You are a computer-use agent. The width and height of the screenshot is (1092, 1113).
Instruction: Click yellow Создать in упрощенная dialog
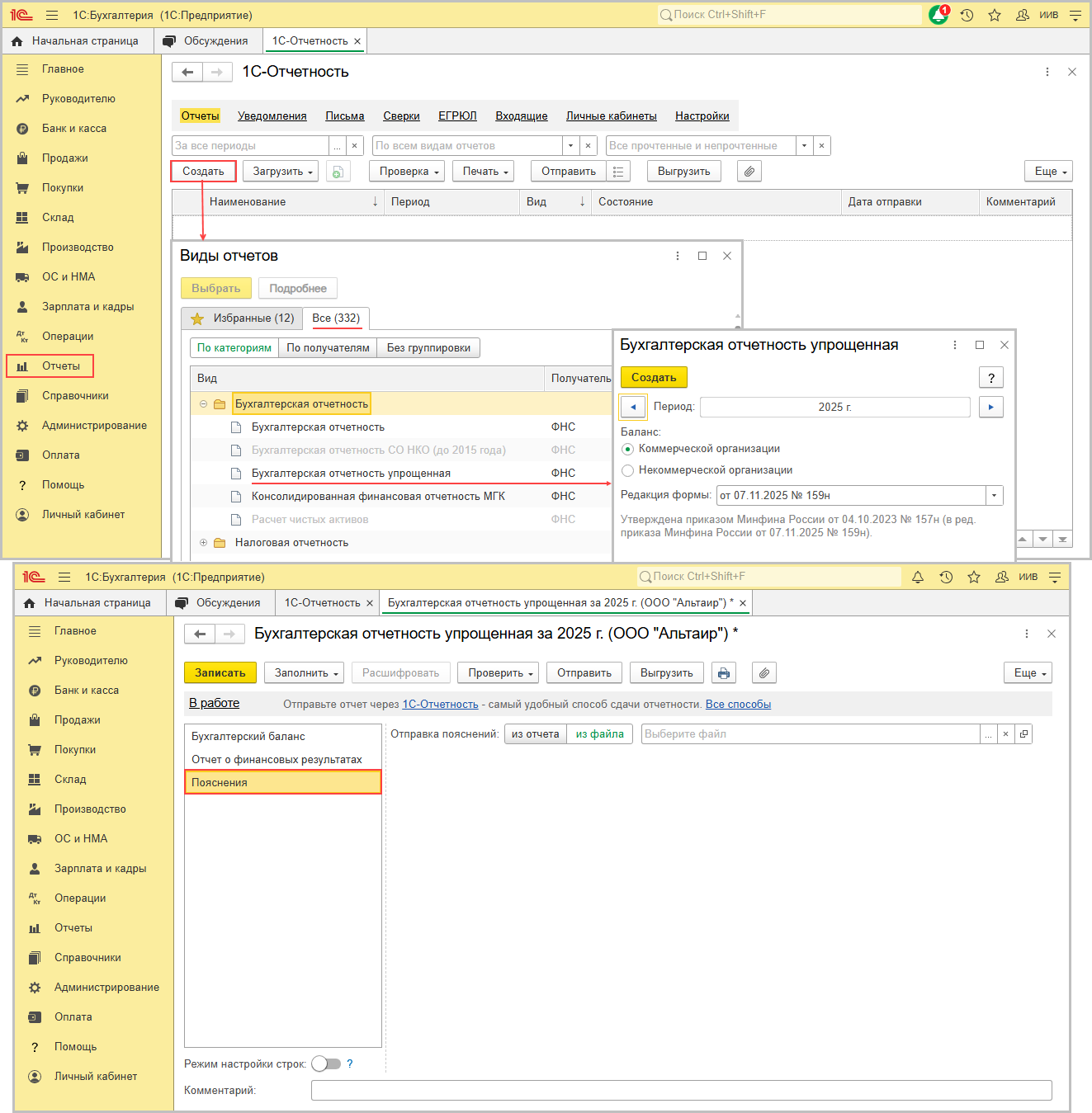654,377
